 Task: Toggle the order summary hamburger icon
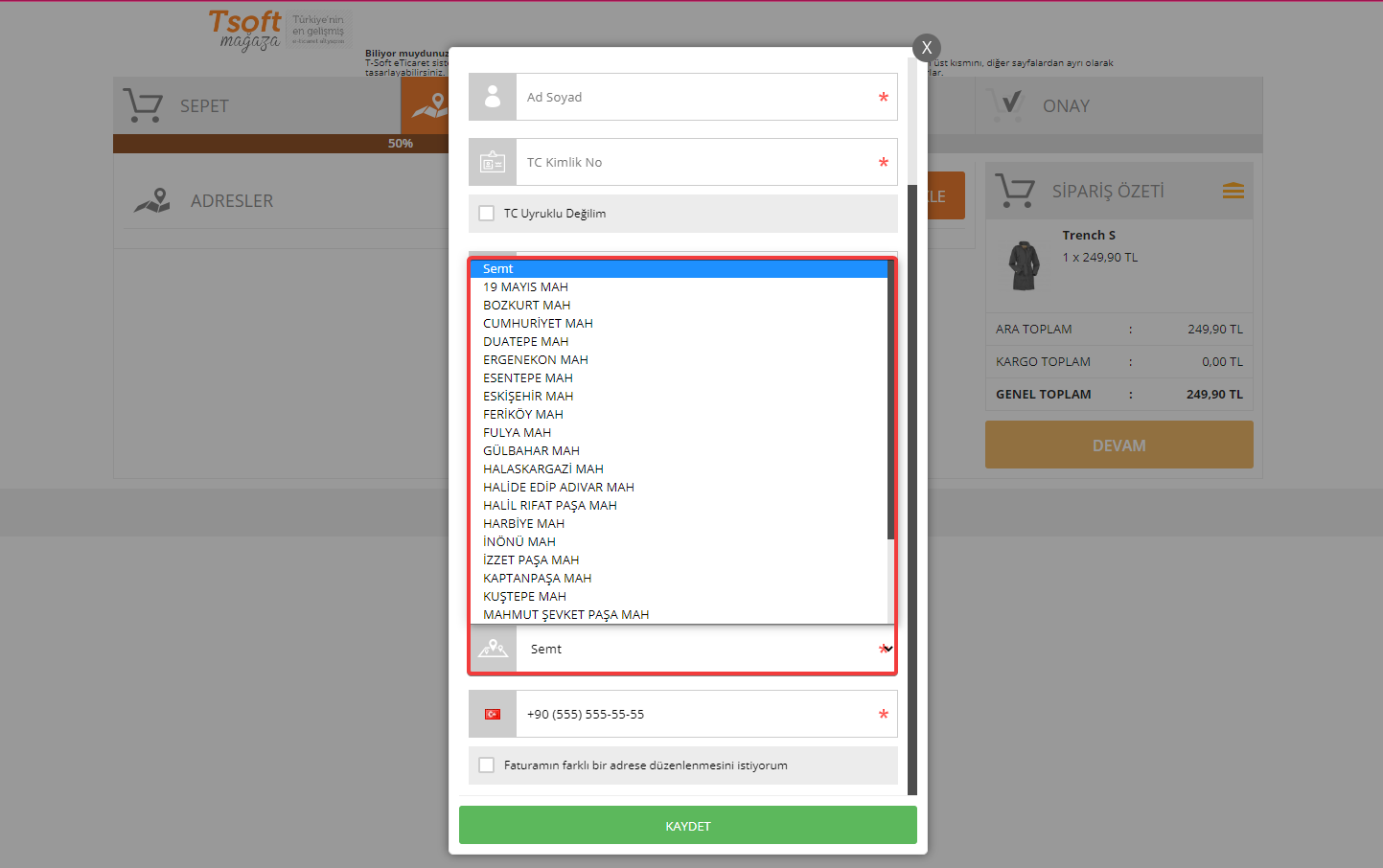pyautogui.click(x=1233, y=191)
